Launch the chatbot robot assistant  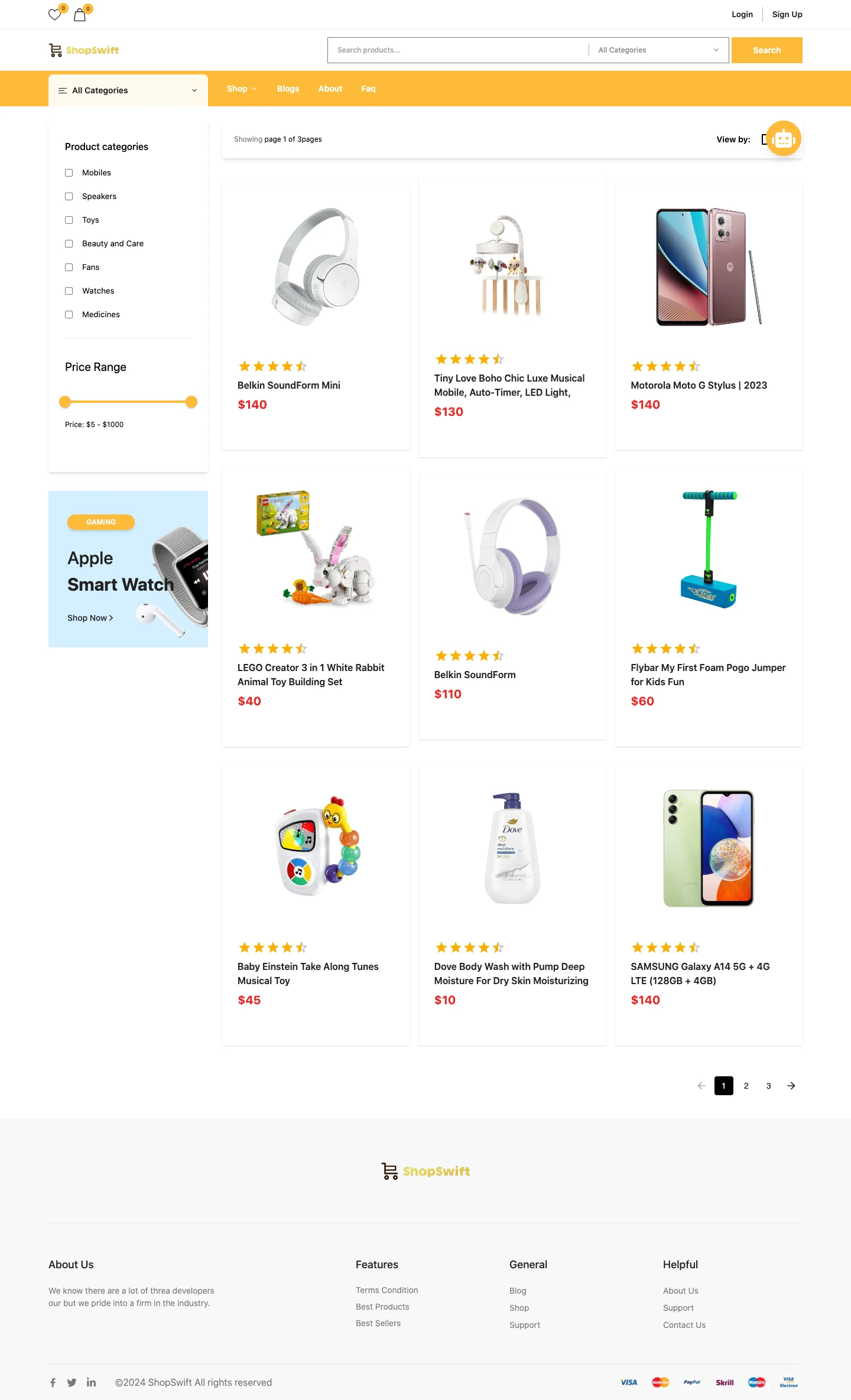782,138
